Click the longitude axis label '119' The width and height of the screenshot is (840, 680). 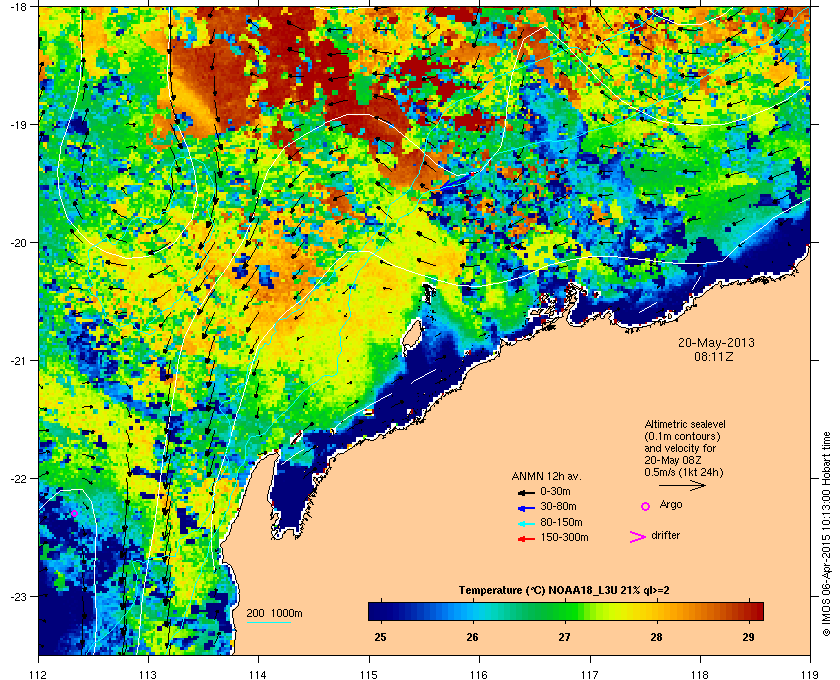(811, 675)
